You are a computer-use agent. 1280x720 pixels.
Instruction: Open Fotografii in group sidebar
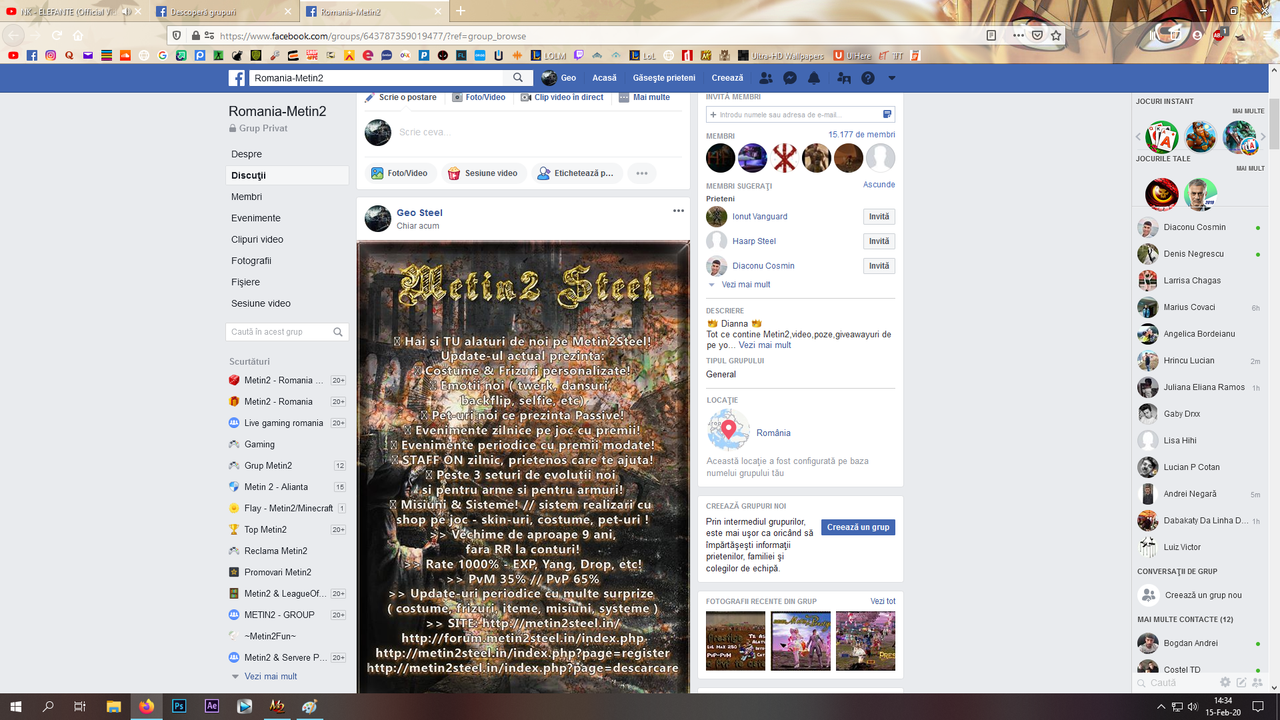[x=251, y=261]
